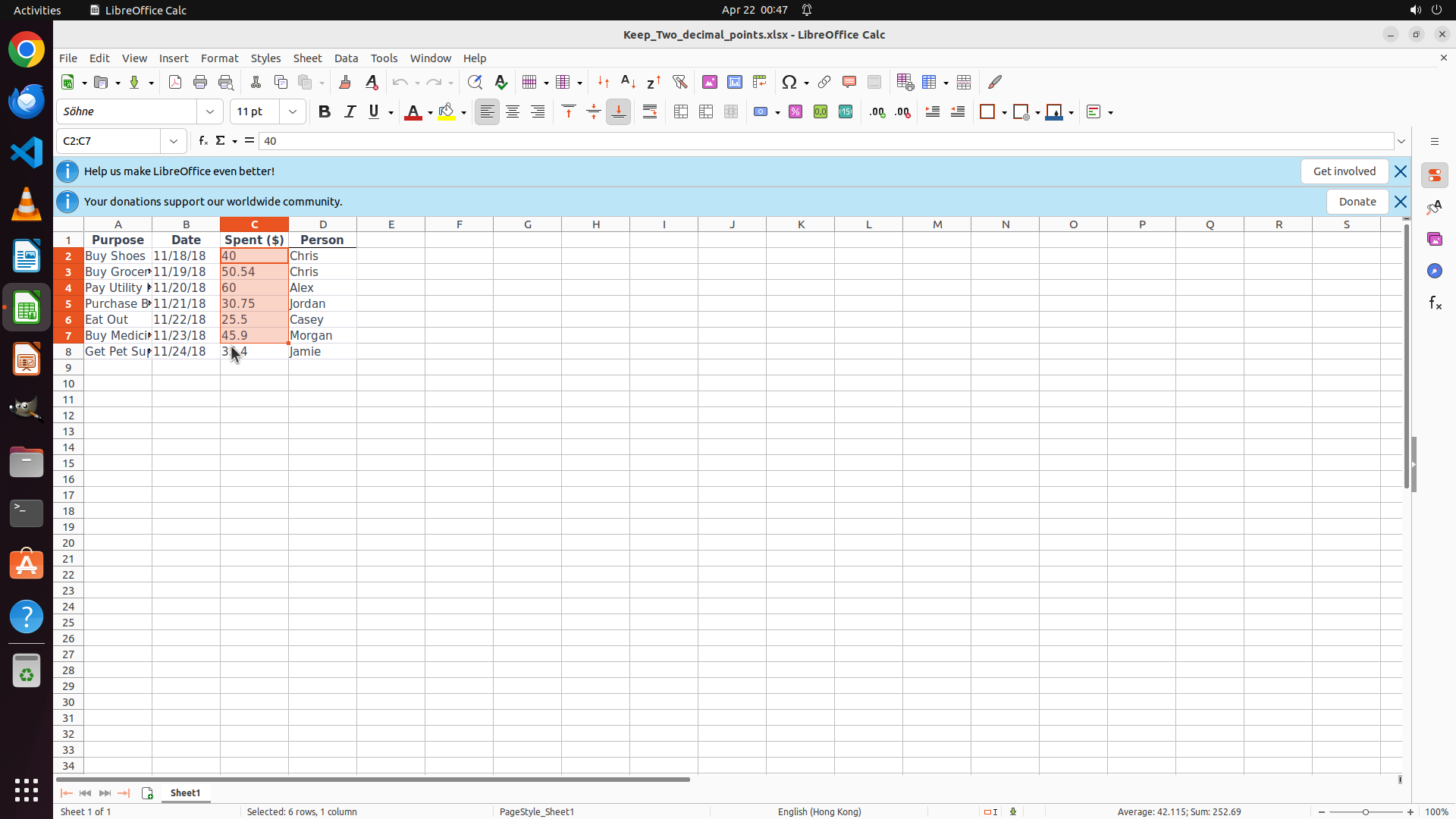Open the font size dropdown
The height and width of the screenshot is (819, 1456).
[x=293, y=112]
